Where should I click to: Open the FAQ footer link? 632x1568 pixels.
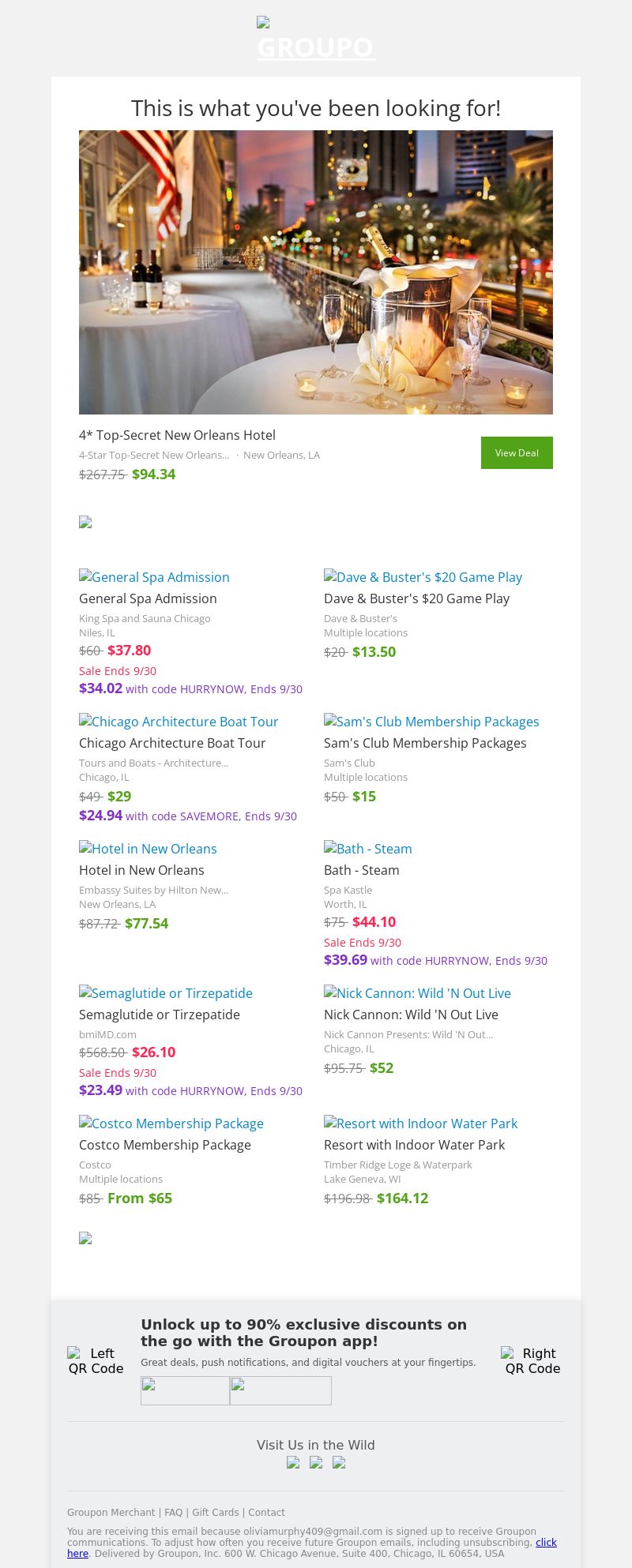tap(173, 1512)
